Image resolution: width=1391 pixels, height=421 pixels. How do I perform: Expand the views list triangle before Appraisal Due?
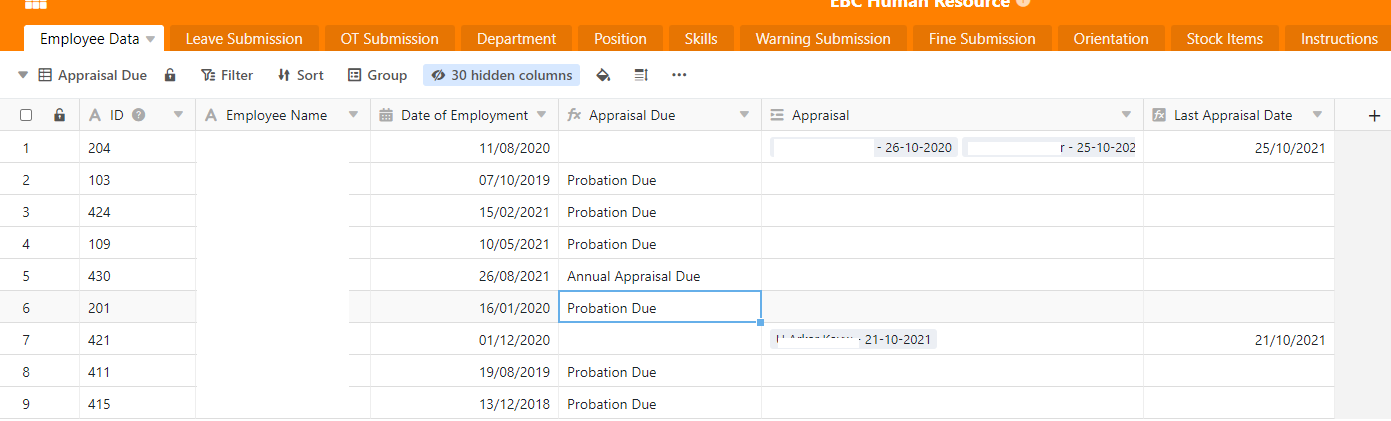pyautogui.click(x=23, y=75)
